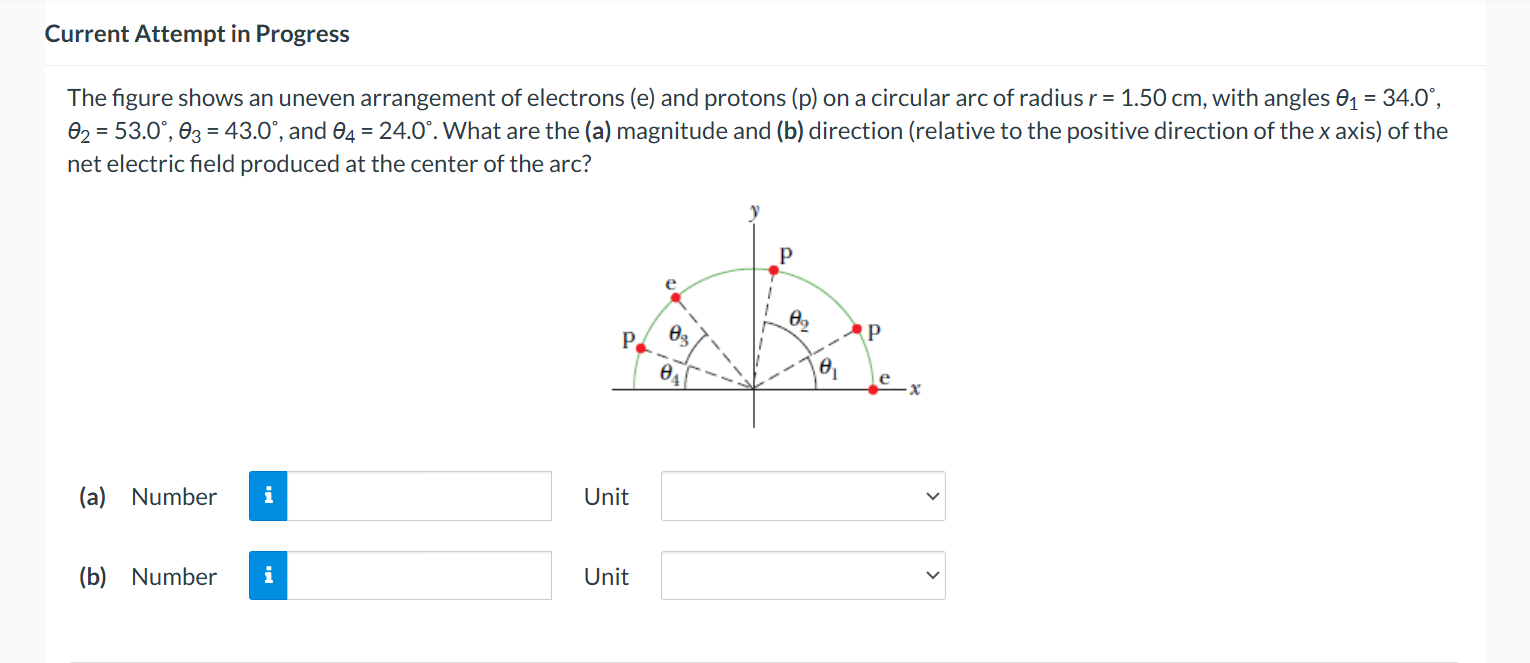Image resolution: width=1530 pixels, height=663 pixels.
Task: Click the Number input field for part (b)
Action: pos(420,576)
